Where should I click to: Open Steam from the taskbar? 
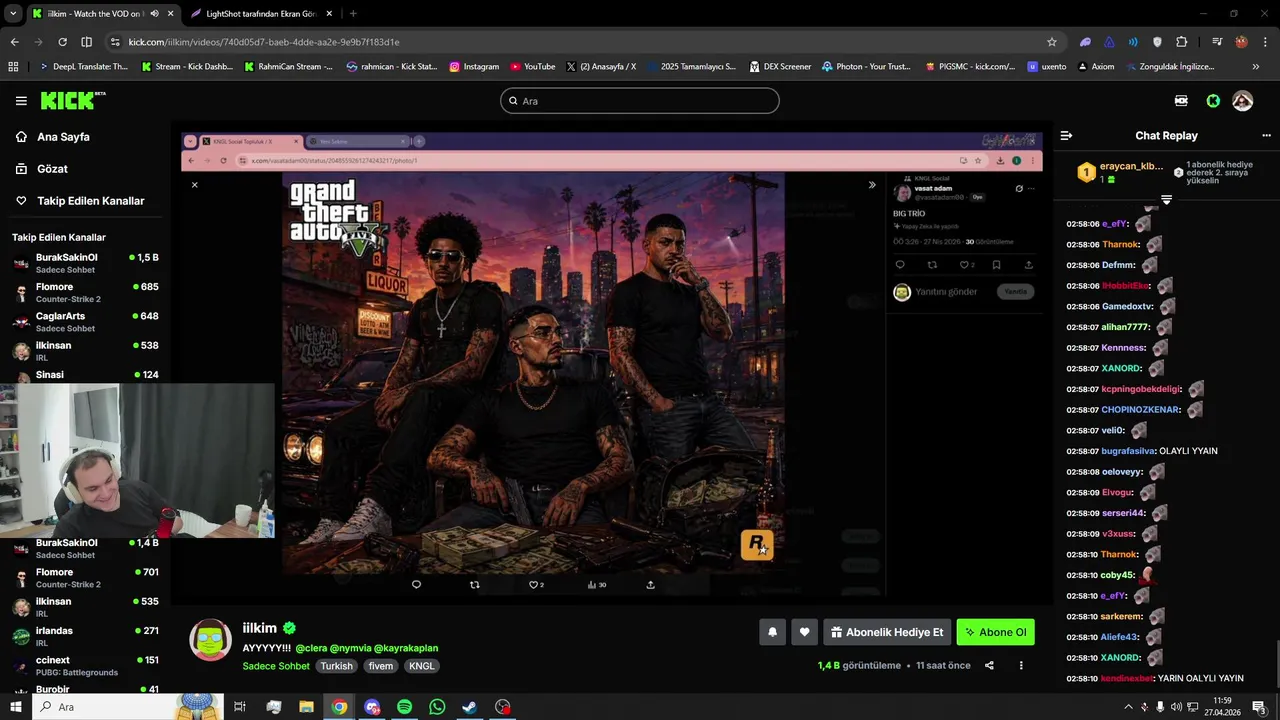click(x=469, y=707)
